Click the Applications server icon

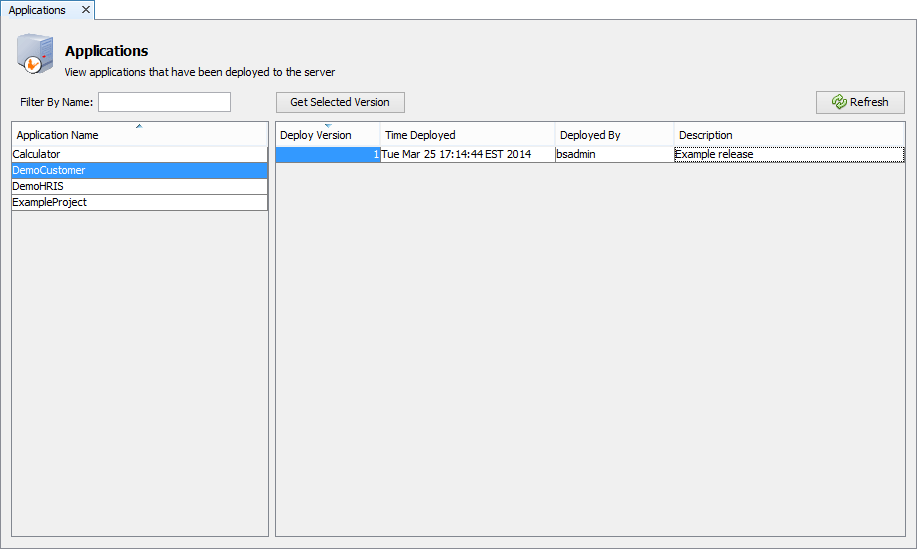[x=35, y=54]
